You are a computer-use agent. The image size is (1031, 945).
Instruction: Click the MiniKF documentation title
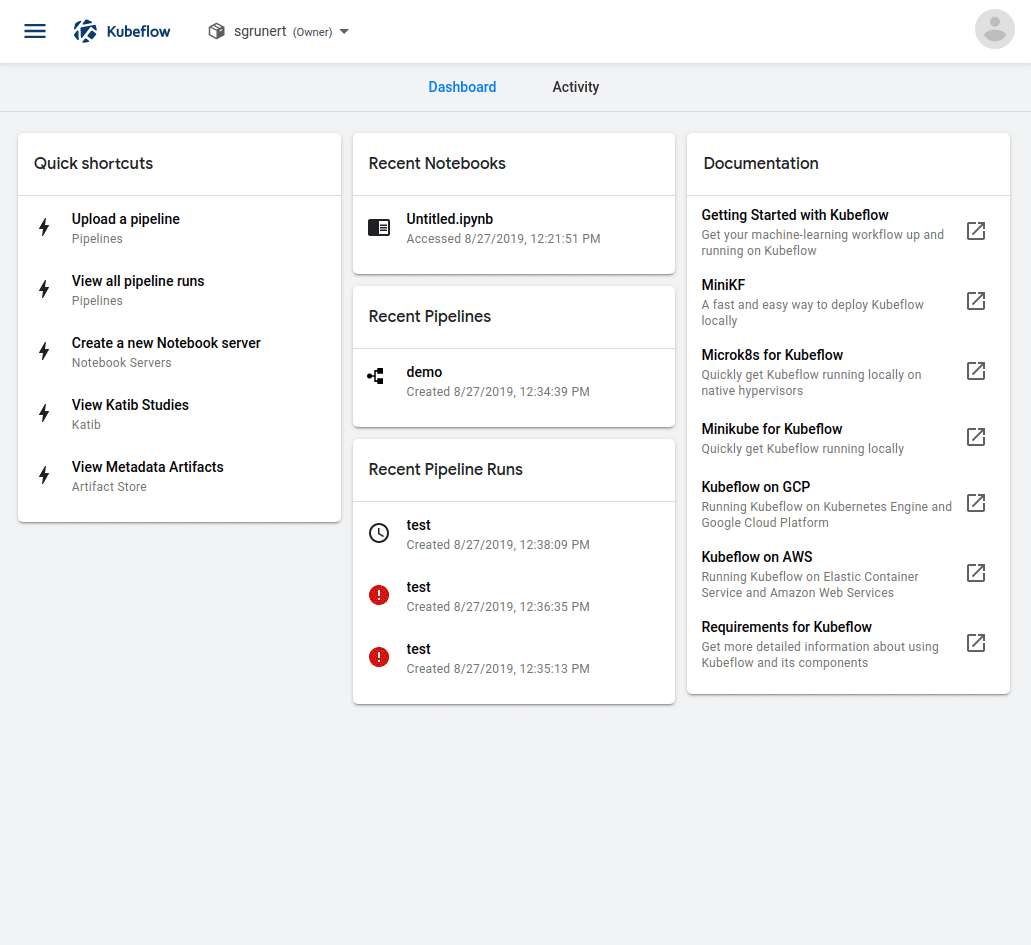point(723,285)
